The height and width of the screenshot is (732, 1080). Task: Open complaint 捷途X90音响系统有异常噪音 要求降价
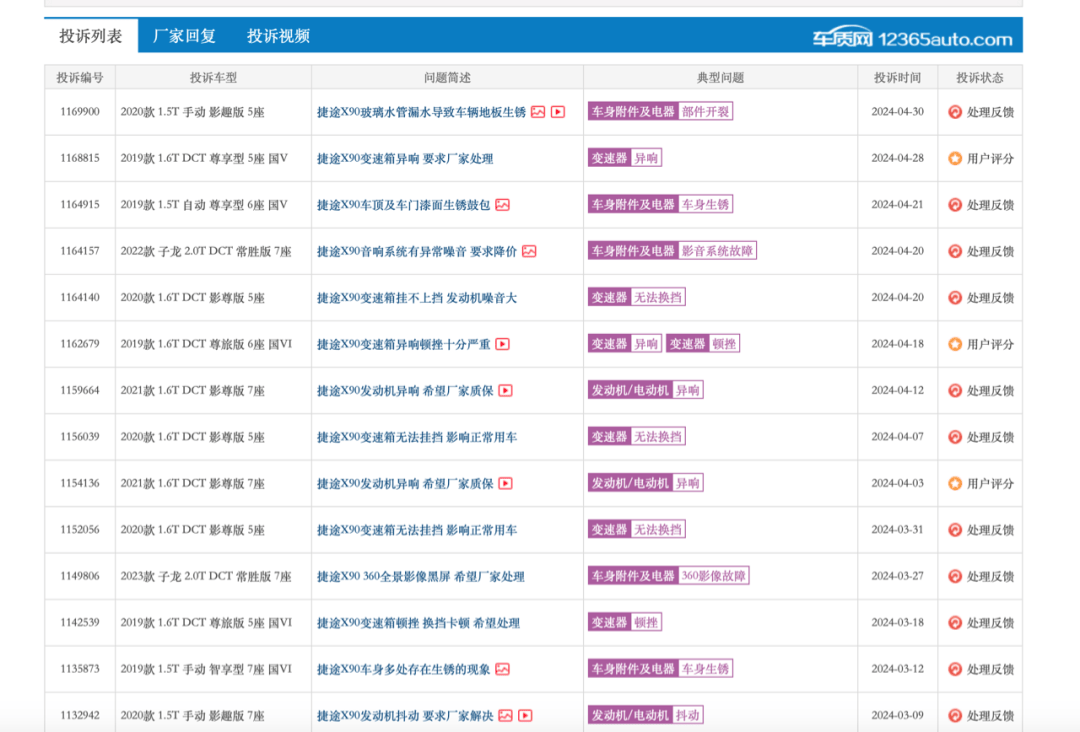[417, 251]
